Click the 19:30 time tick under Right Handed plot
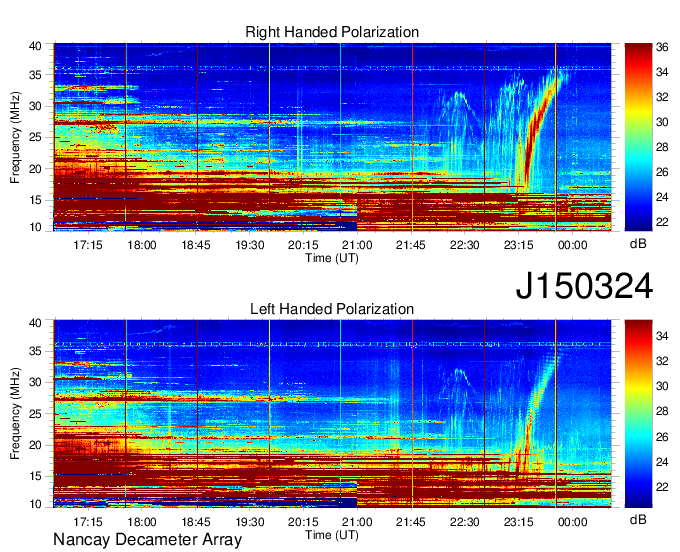This screenshot has height=552, width=680. (x=250, y=245)
